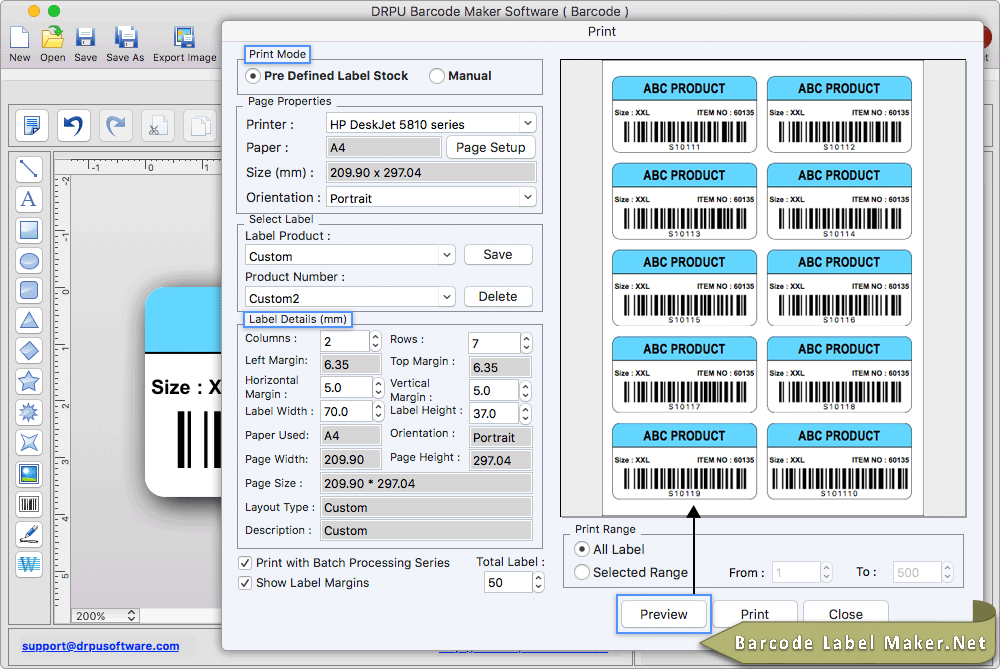This screenshot has width=1000, height=669.
Task: Select the Diamond shape tool
Action: tap(29, 351)
